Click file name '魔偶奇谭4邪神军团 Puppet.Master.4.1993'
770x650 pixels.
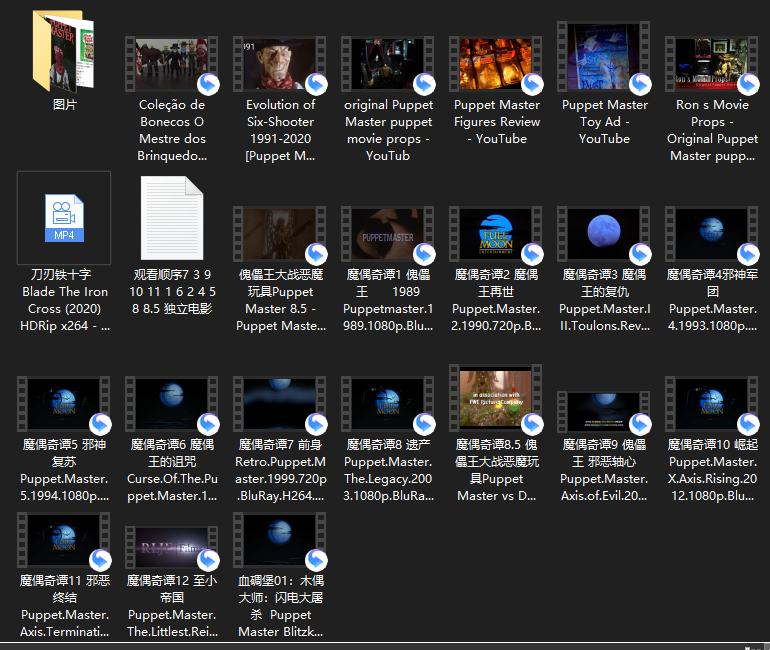pos(712,300)
